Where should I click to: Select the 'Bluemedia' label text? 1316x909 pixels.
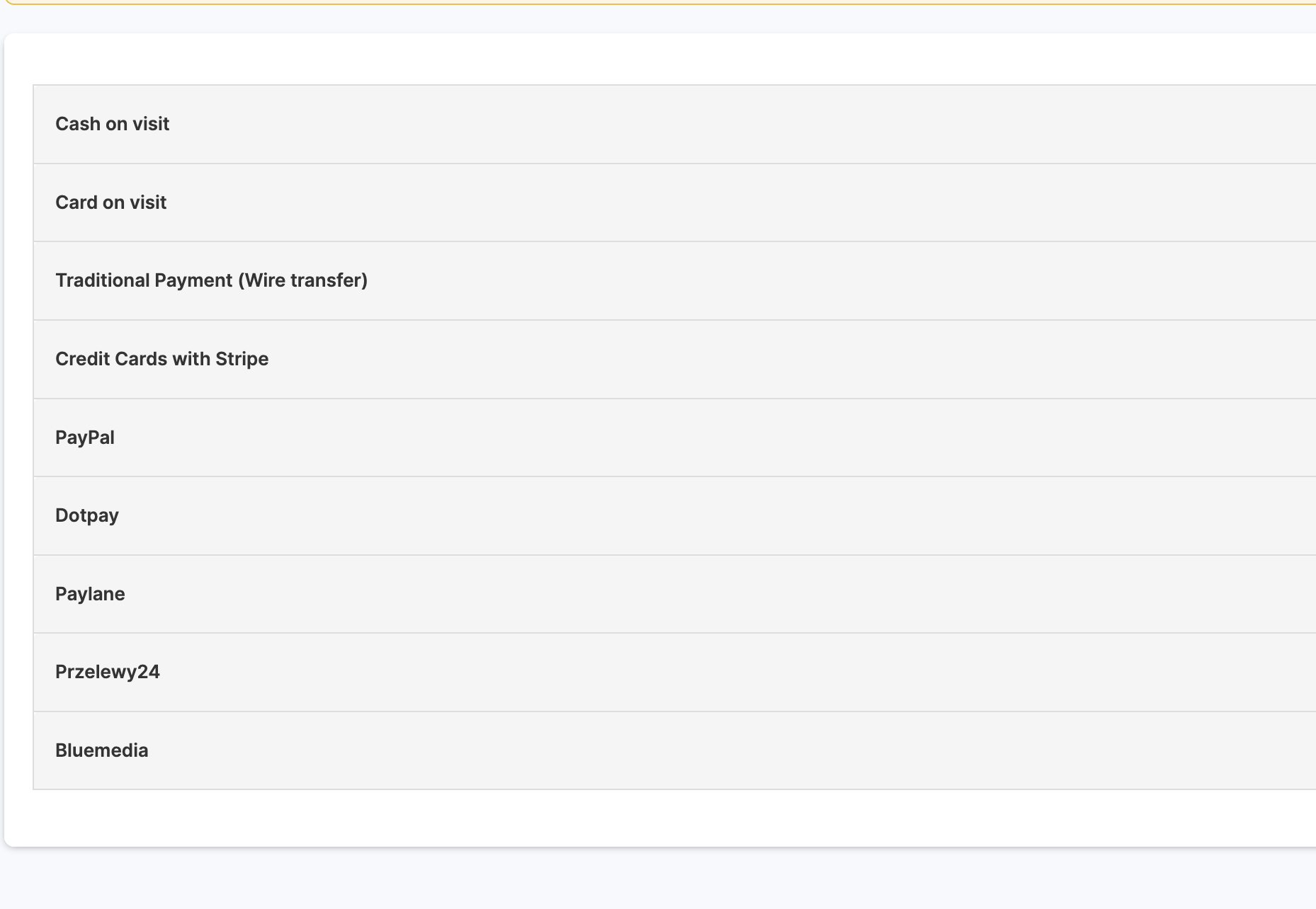102,750
